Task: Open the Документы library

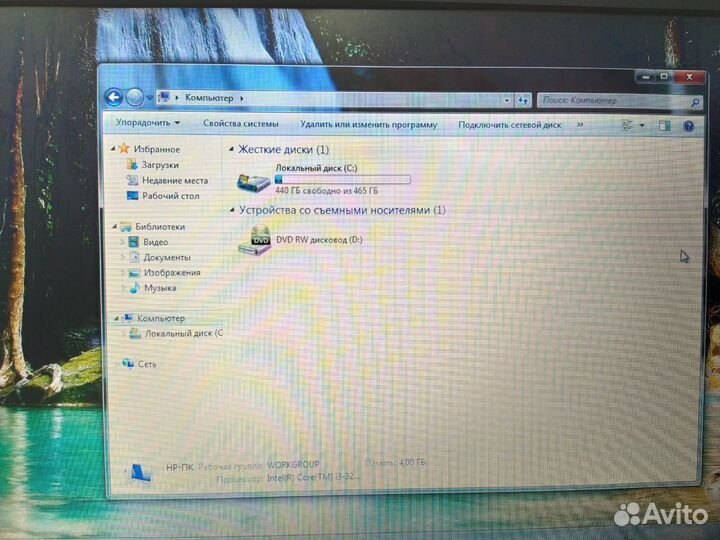Action: point(167,258)
